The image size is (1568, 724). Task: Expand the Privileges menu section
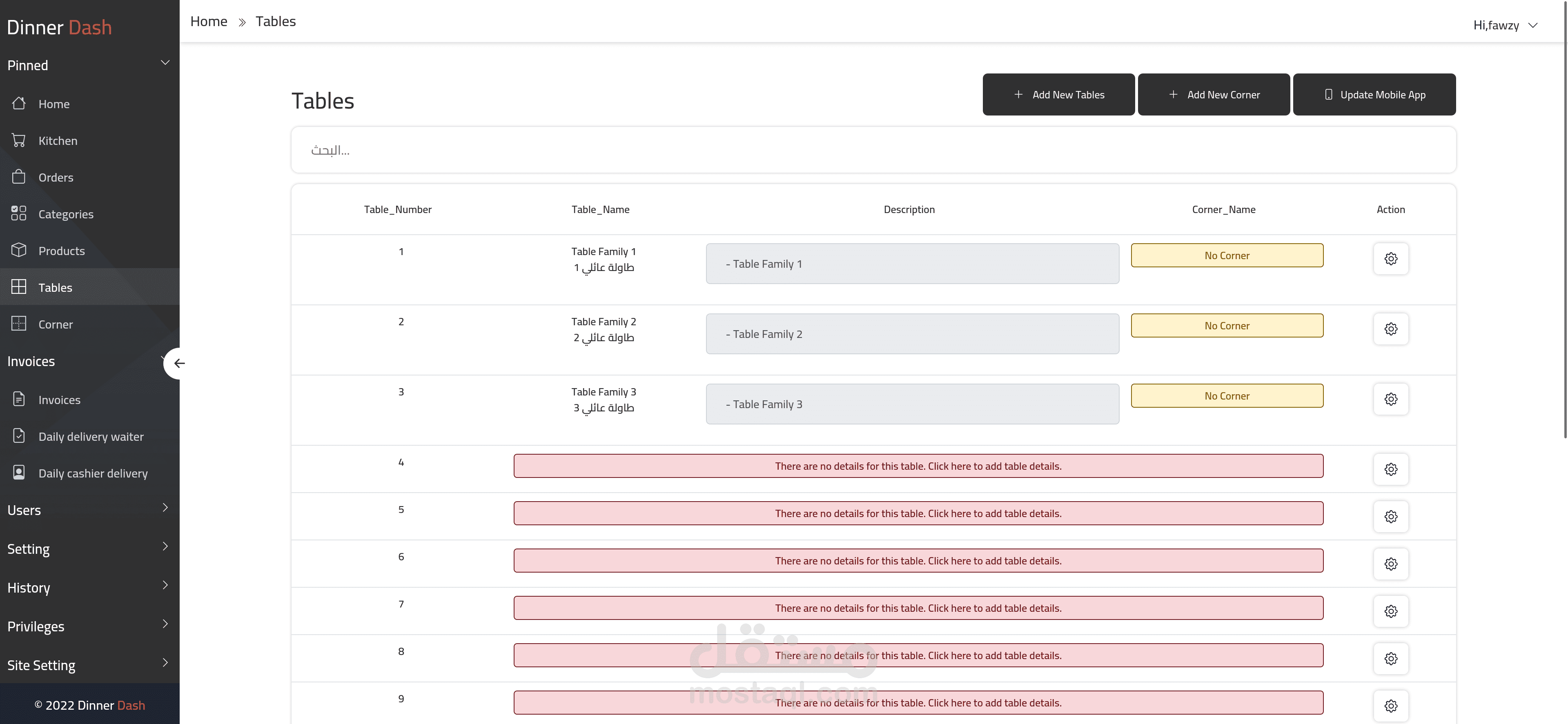(165, 624)
